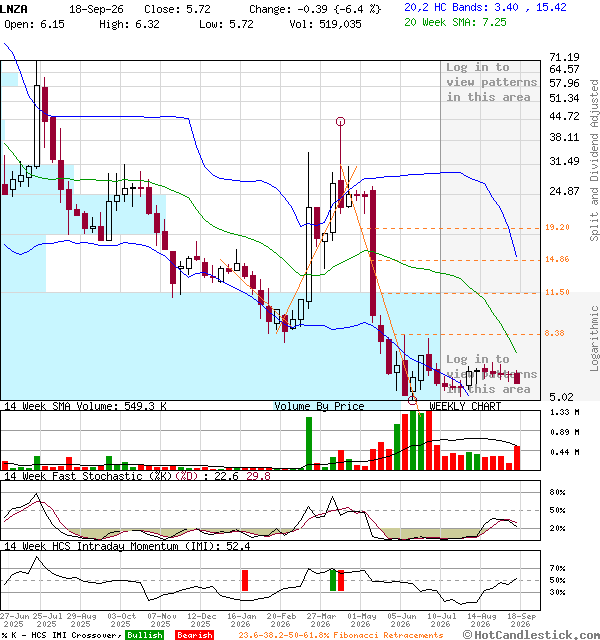The image size is (600, 640).
Task: Click the 14.86 Fibonacci retracement level label
Action: click(x=557, y=259)
